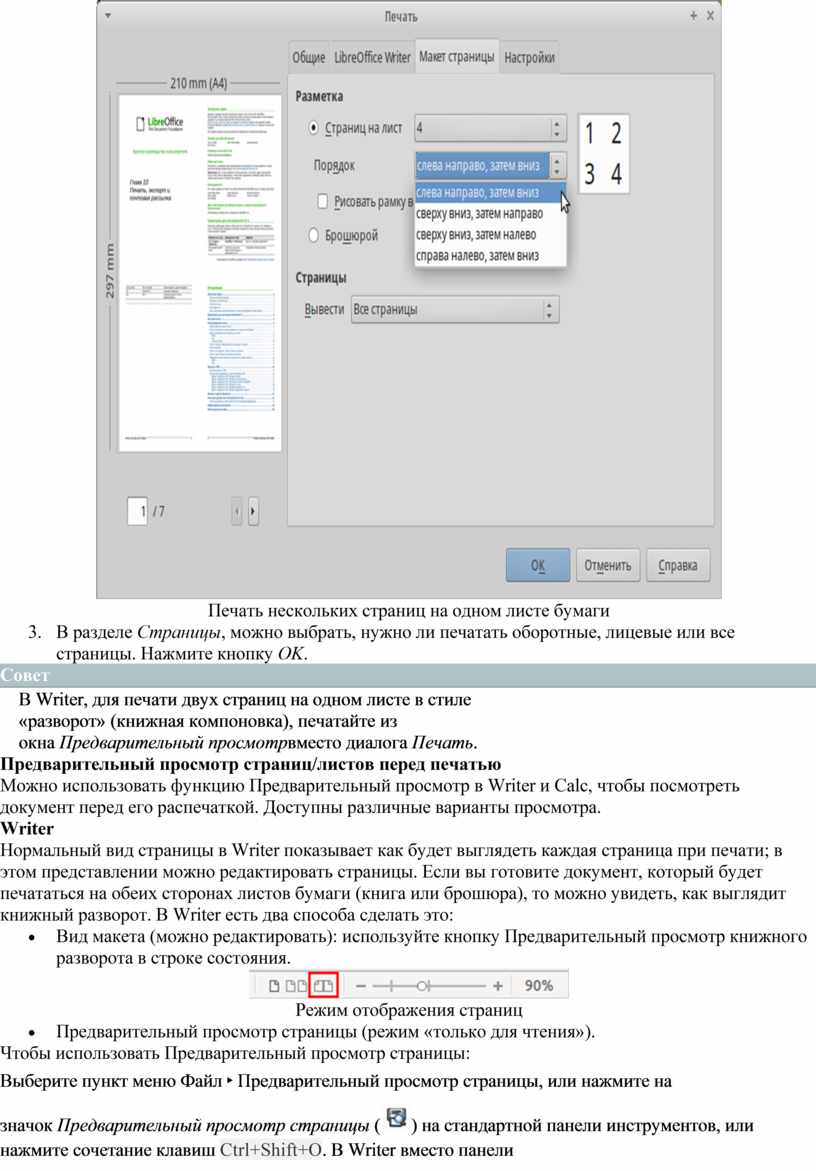
Task: Go to the previous preview page arrow
Action: 237,512
